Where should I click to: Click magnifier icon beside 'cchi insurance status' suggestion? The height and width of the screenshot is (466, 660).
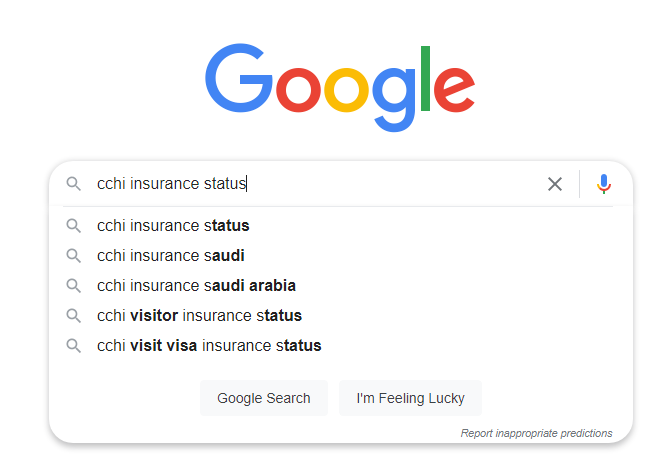pyautogui.click(x=74, y=226)
